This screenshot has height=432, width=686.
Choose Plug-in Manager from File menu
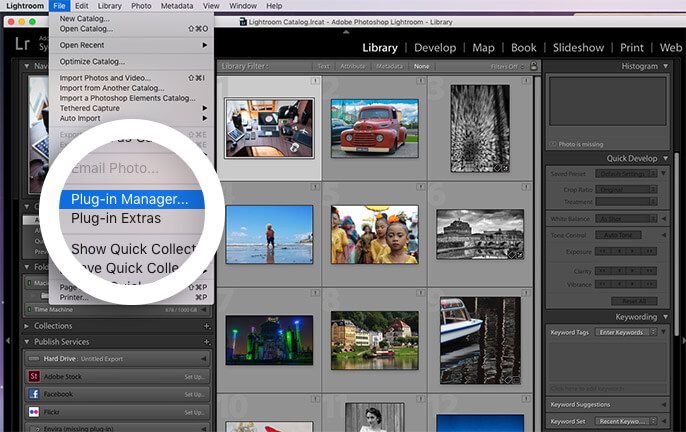point(132,199)
